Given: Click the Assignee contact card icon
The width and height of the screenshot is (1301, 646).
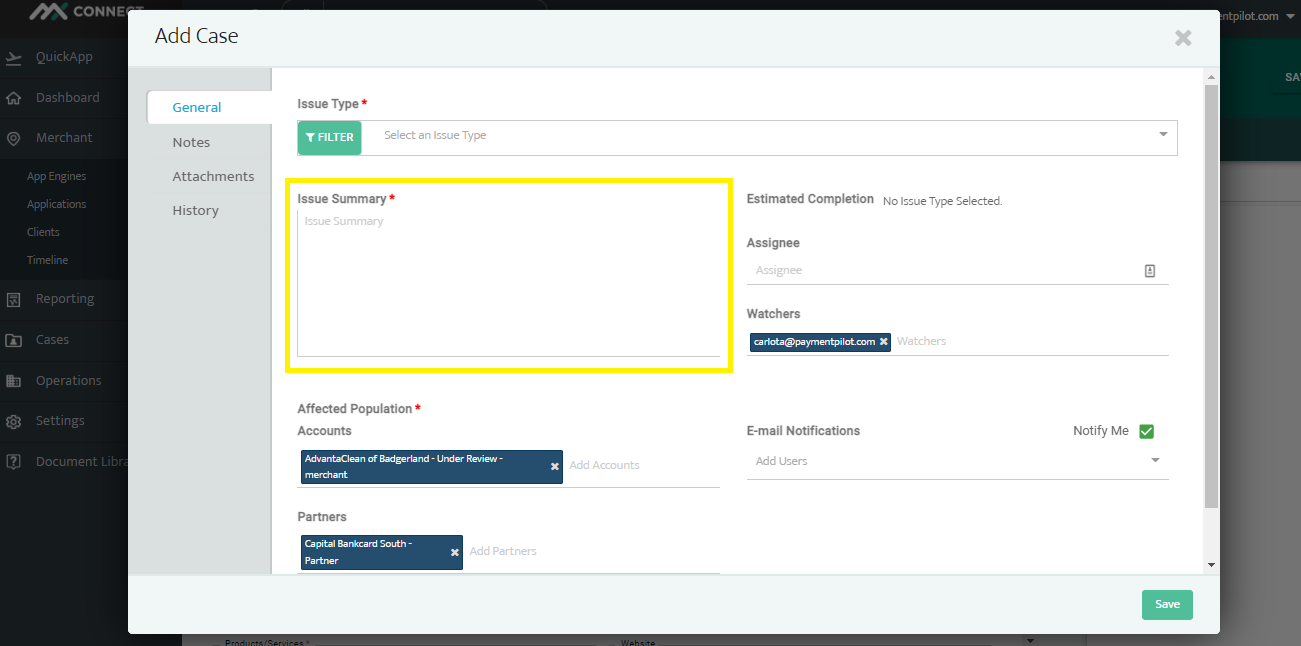Looking at the screenshot, I should [1150, 271].
